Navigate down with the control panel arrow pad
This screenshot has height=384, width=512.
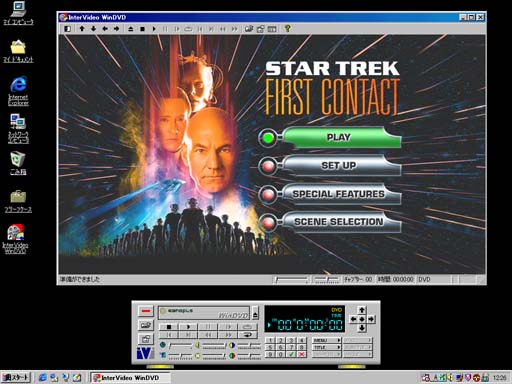coord(362,328)
